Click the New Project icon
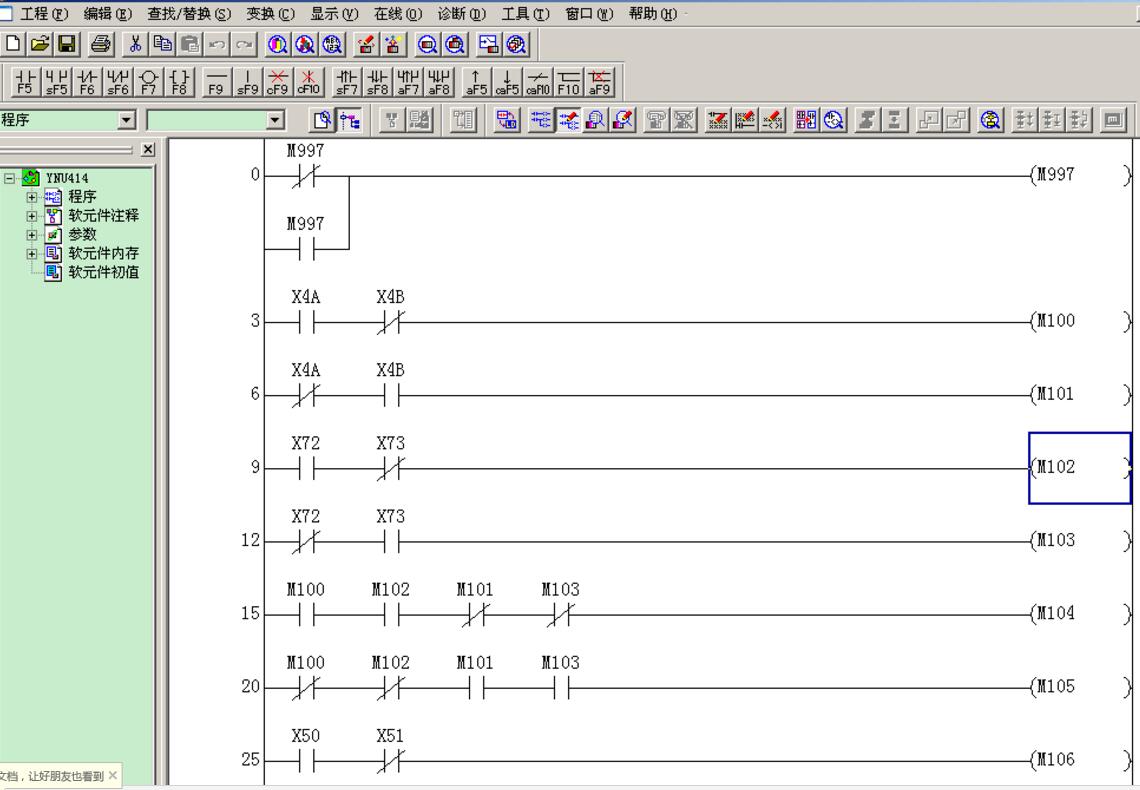 coord(12,44)
